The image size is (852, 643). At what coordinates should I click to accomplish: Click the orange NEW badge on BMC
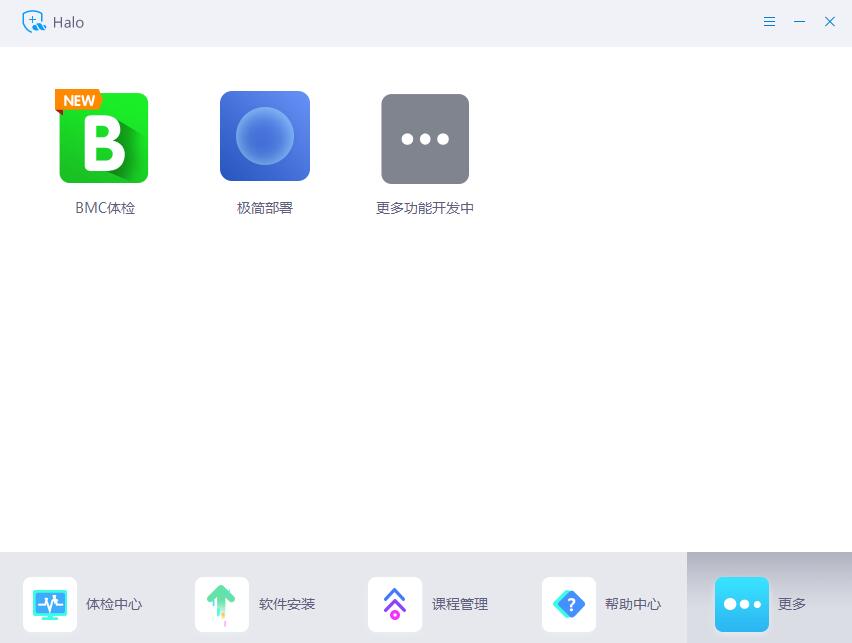click(x=78, y=101)
